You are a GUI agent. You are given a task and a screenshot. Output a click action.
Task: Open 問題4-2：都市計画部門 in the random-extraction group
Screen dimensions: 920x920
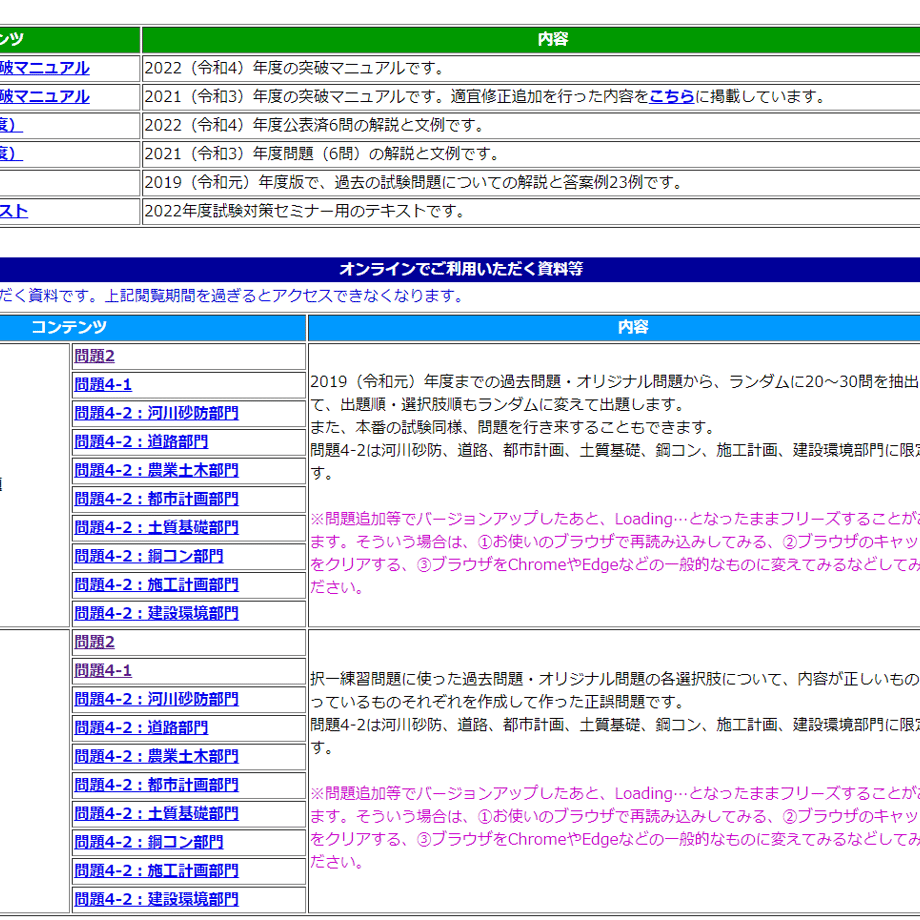point(157,499)
